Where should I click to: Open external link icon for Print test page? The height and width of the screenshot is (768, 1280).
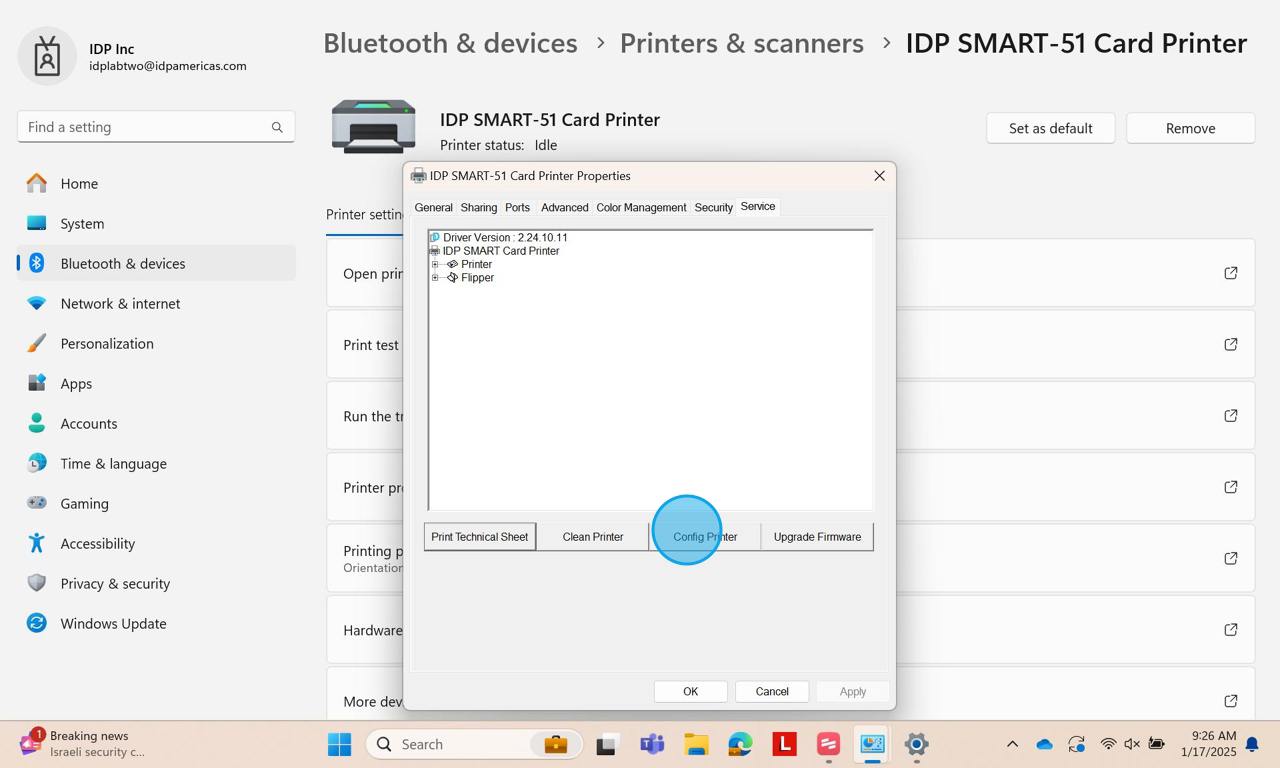point(1231,344)
